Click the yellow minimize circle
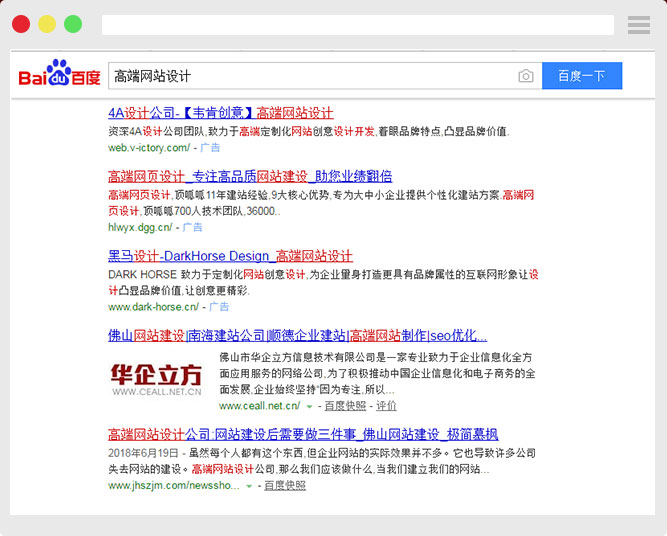Screen dimensions: 667x536 pyautogui.click(x=47, y=24)
